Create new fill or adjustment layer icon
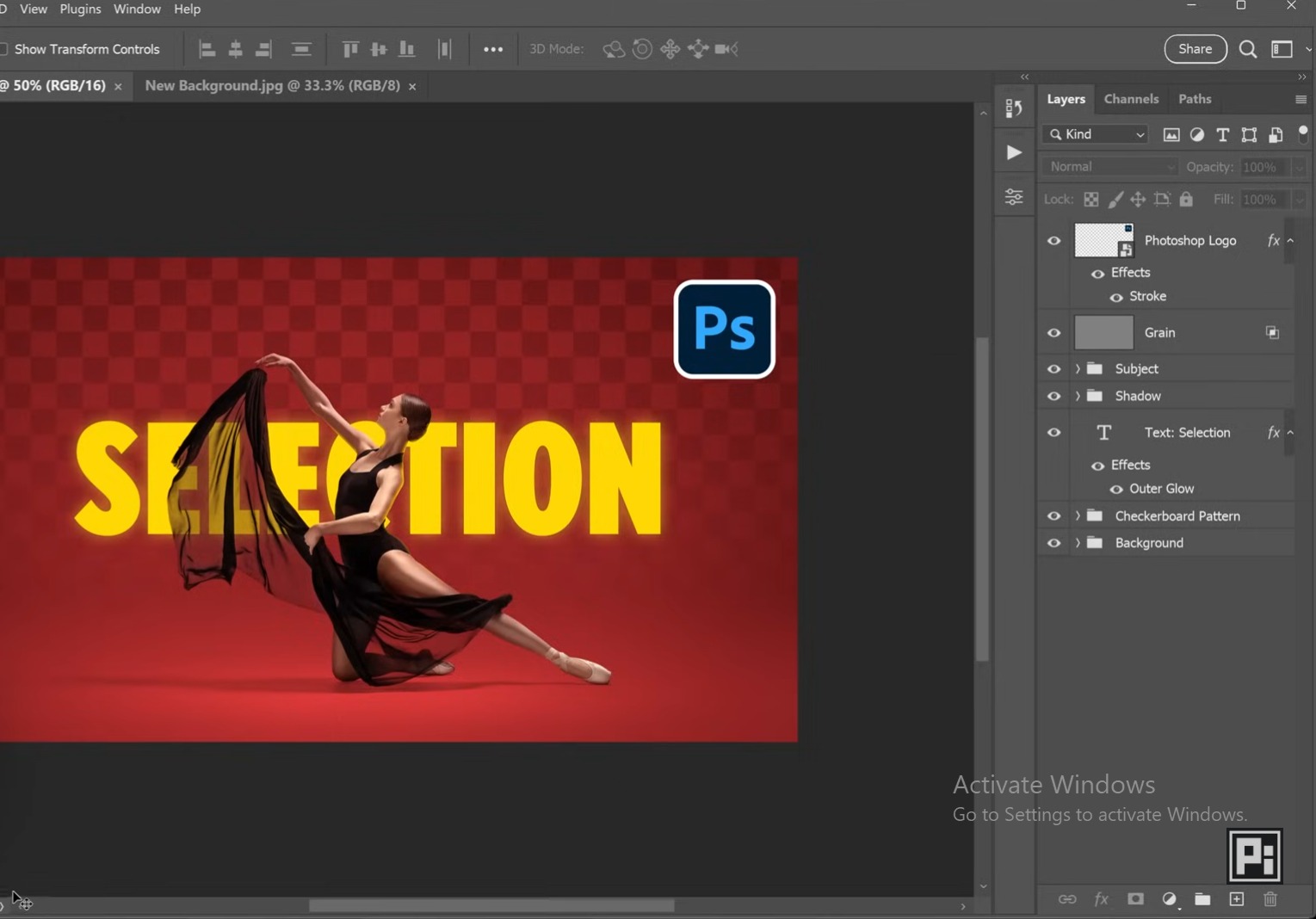Screen dimensions: 1316x919 tap(1169, 899)
